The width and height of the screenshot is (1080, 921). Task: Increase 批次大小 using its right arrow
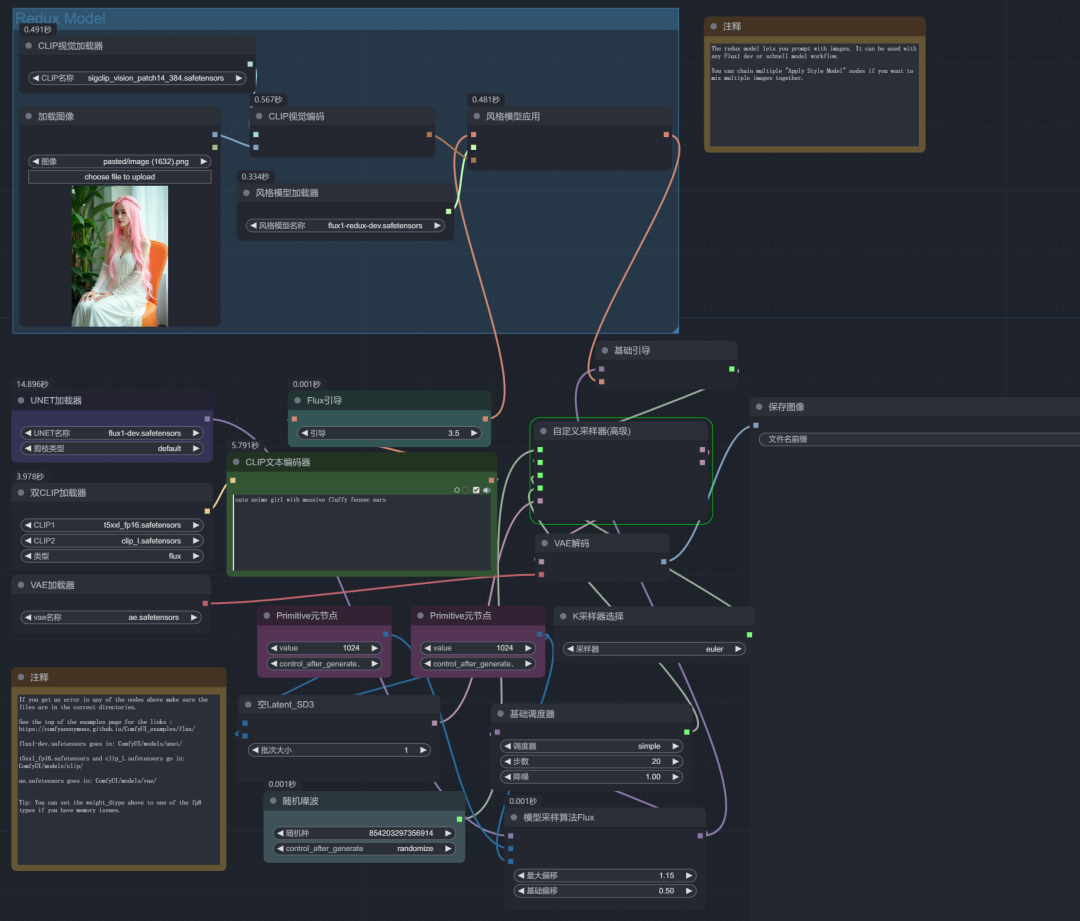(x=423, y=750)
